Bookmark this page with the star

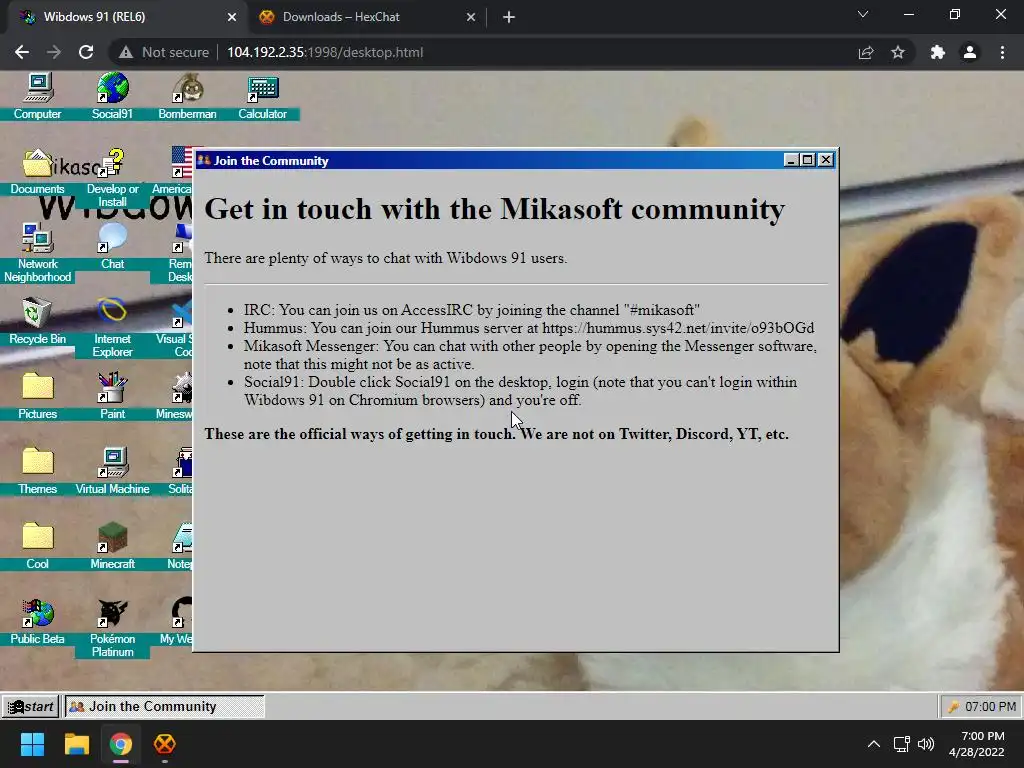pos(898,52)
